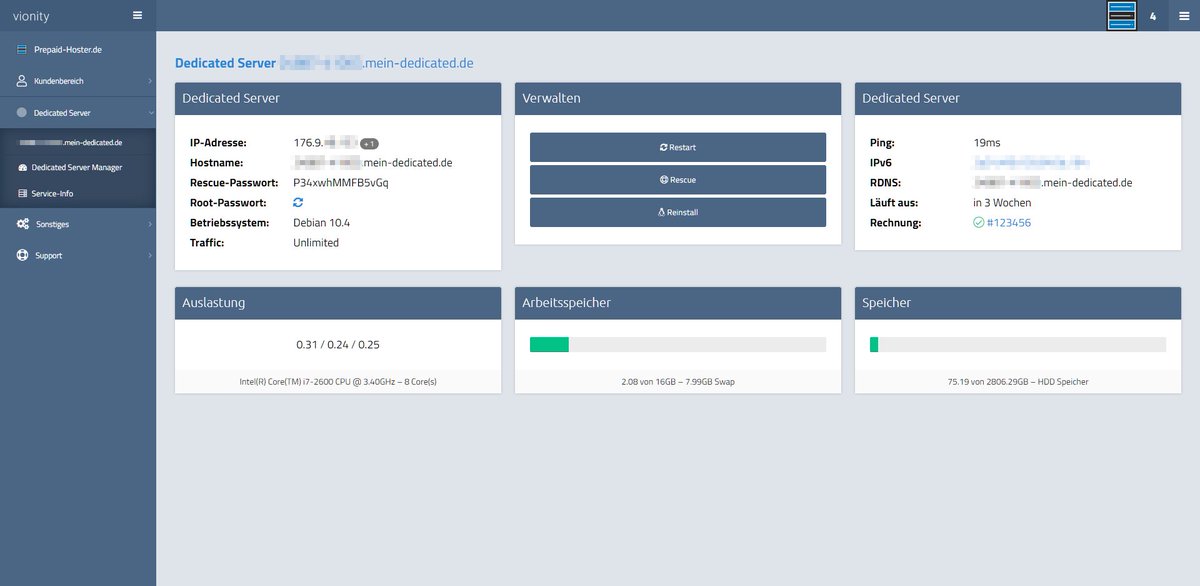Click the Kundenbereich user icon
Viewport: 1200px width, 586px height.
22,80
